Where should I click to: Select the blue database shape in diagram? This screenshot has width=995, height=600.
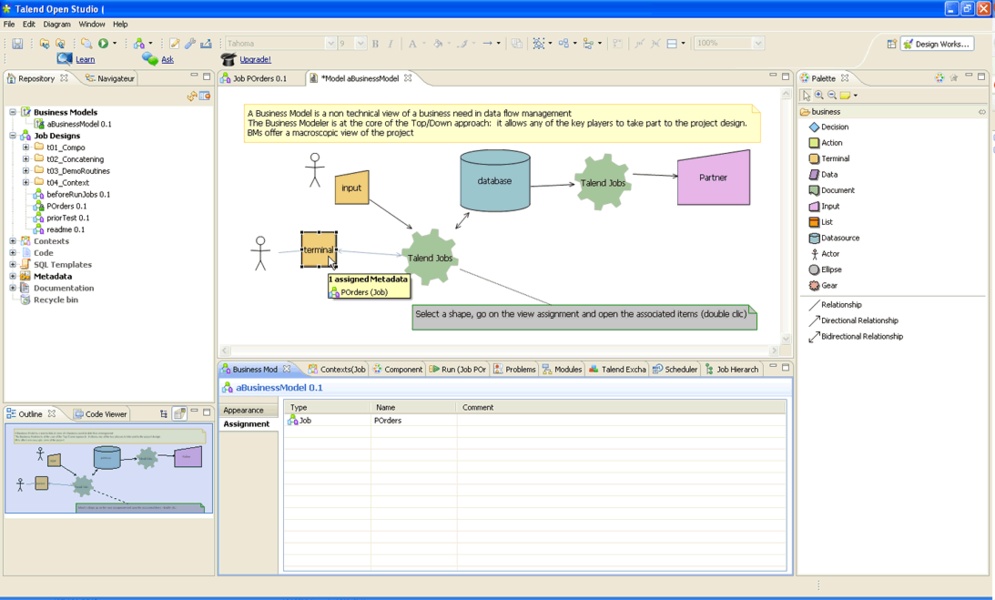(494, 182)
